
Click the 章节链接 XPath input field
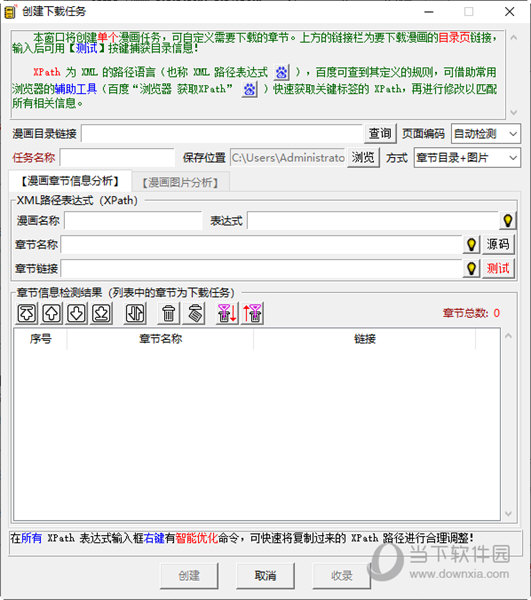pyautogui.click(x=261, y=268)
